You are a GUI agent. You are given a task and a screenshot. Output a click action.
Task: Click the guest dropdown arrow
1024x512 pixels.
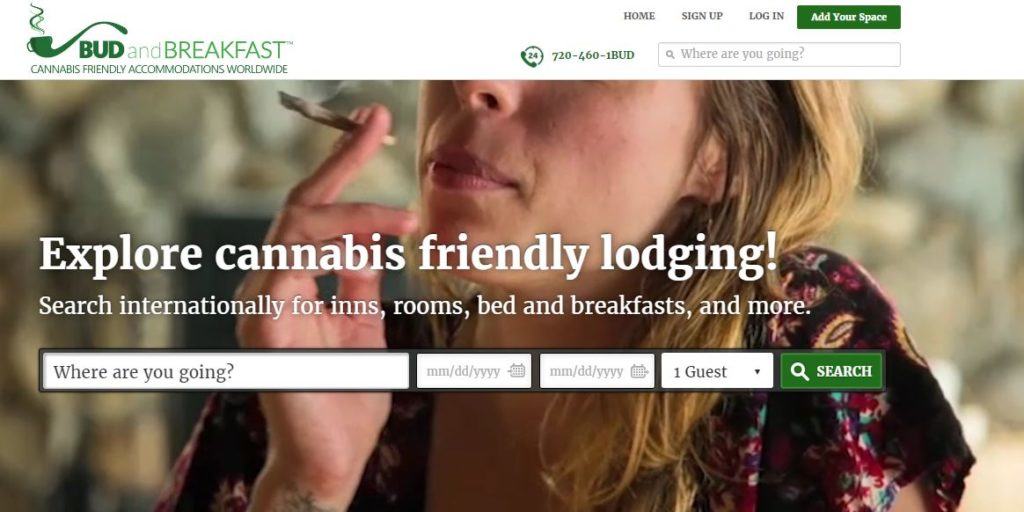tap(757, 372)
